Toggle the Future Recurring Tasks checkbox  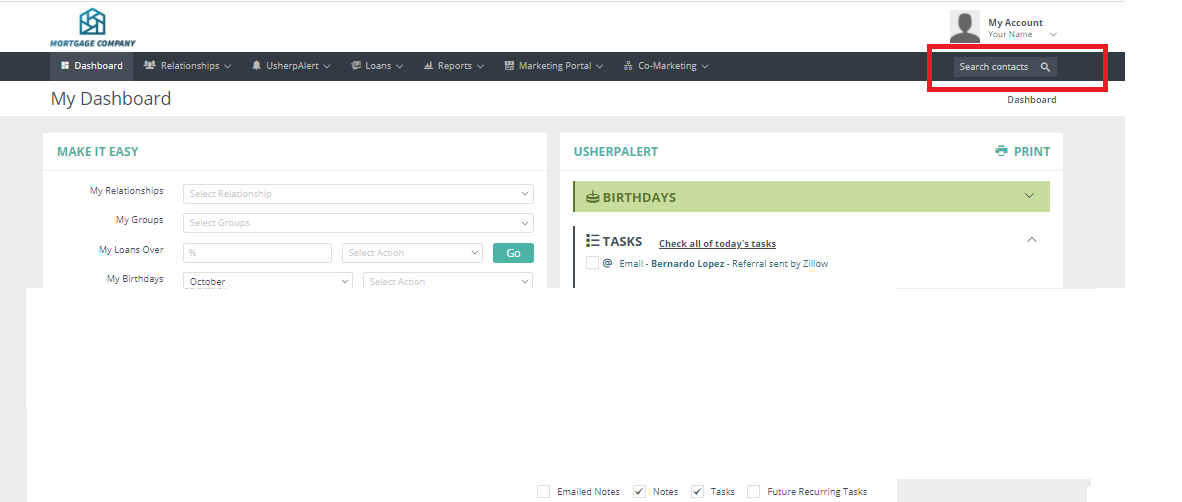(753, 491)
